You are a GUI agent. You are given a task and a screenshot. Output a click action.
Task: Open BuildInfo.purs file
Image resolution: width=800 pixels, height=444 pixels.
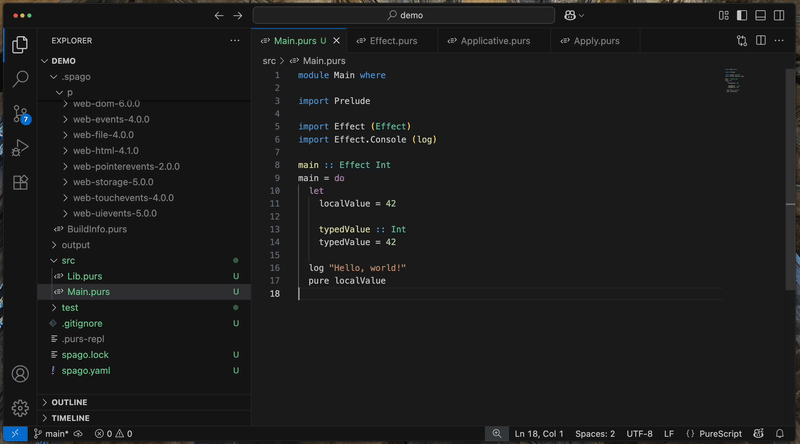coord(144,229)
